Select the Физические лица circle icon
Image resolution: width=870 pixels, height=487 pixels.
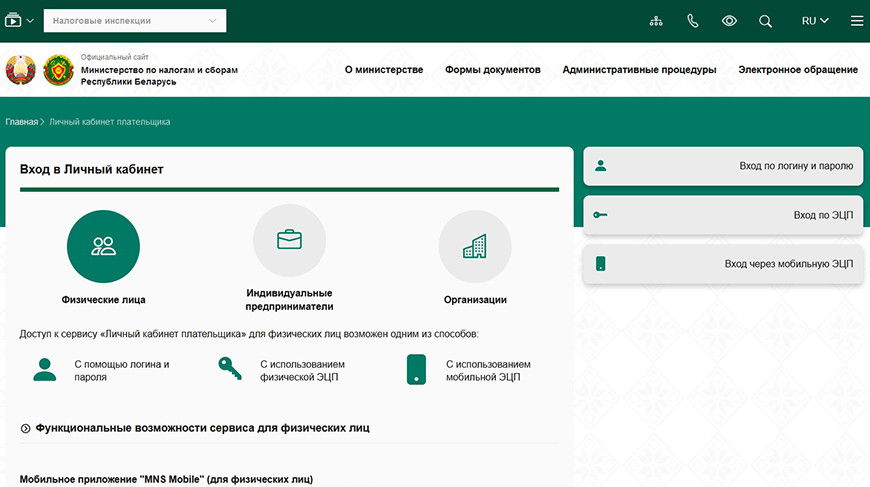point(103,246)
